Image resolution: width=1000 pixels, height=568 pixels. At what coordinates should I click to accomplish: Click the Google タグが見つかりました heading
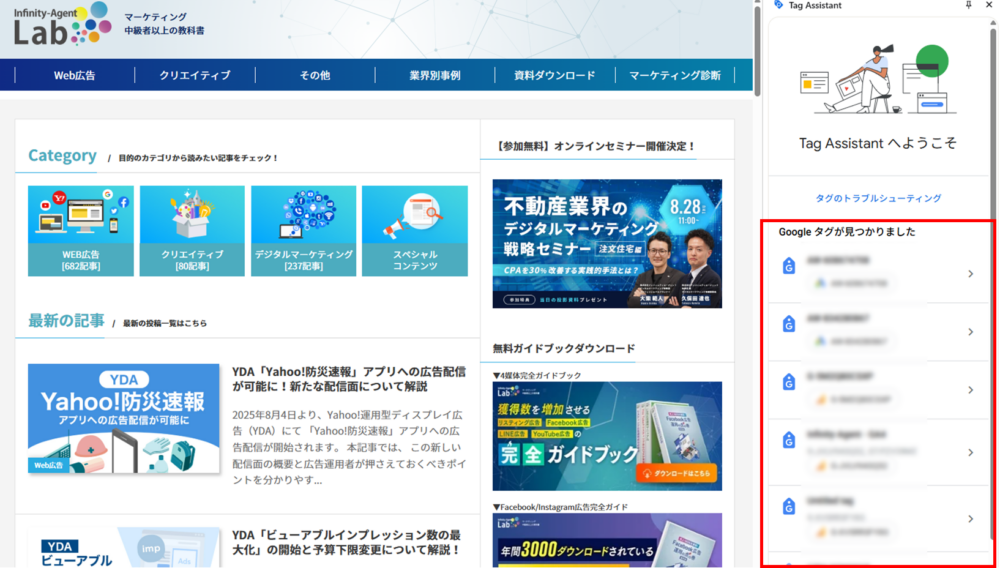[847, 232]
